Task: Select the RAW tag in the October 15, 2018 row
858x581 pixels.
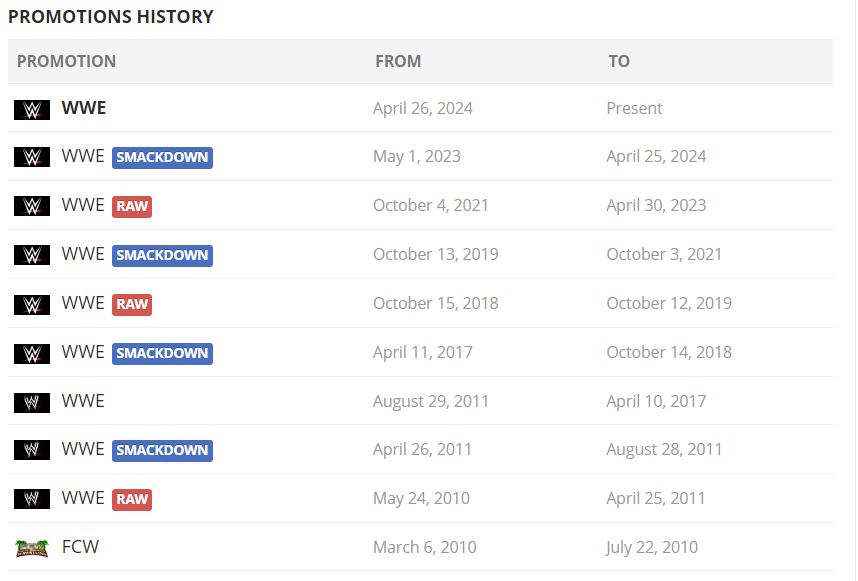Action: click(x=132, y=305)
